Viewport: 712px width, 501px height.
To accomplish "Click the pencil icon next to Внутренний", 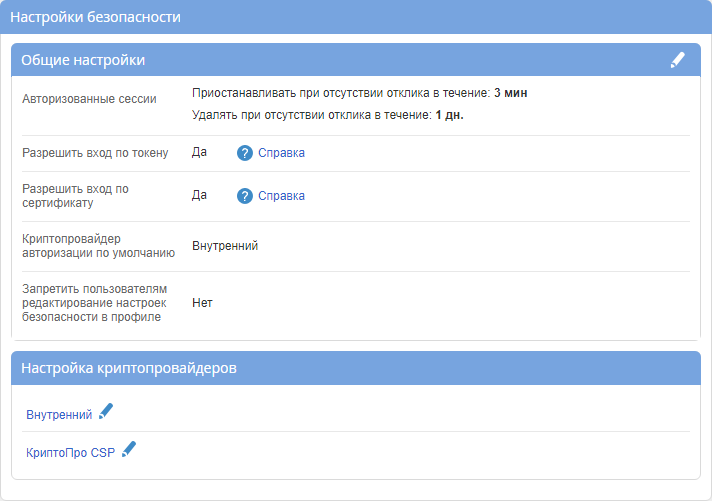I will (x=107, y=412).
